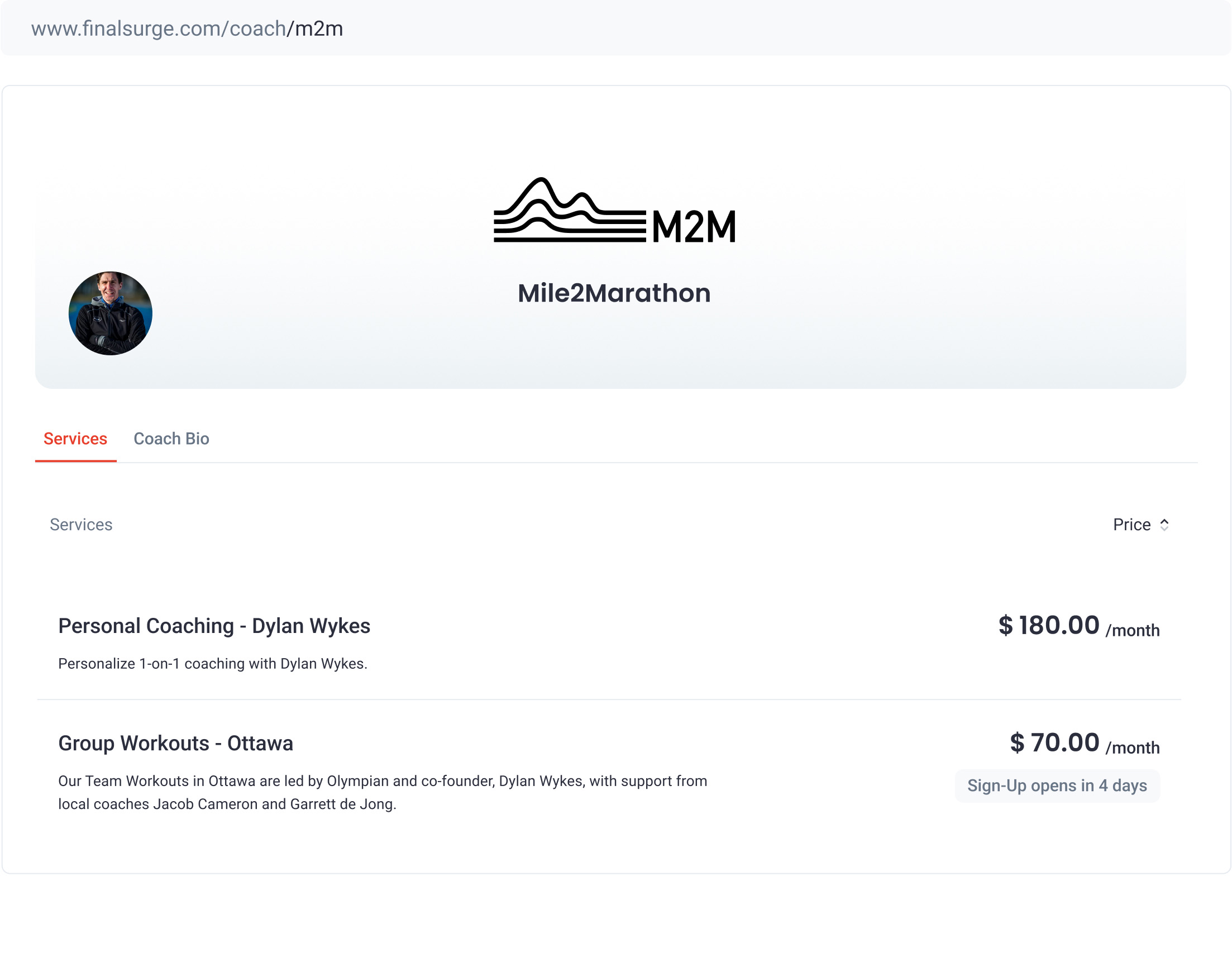Click the Mile2Marathon heading text

[614, 293]
